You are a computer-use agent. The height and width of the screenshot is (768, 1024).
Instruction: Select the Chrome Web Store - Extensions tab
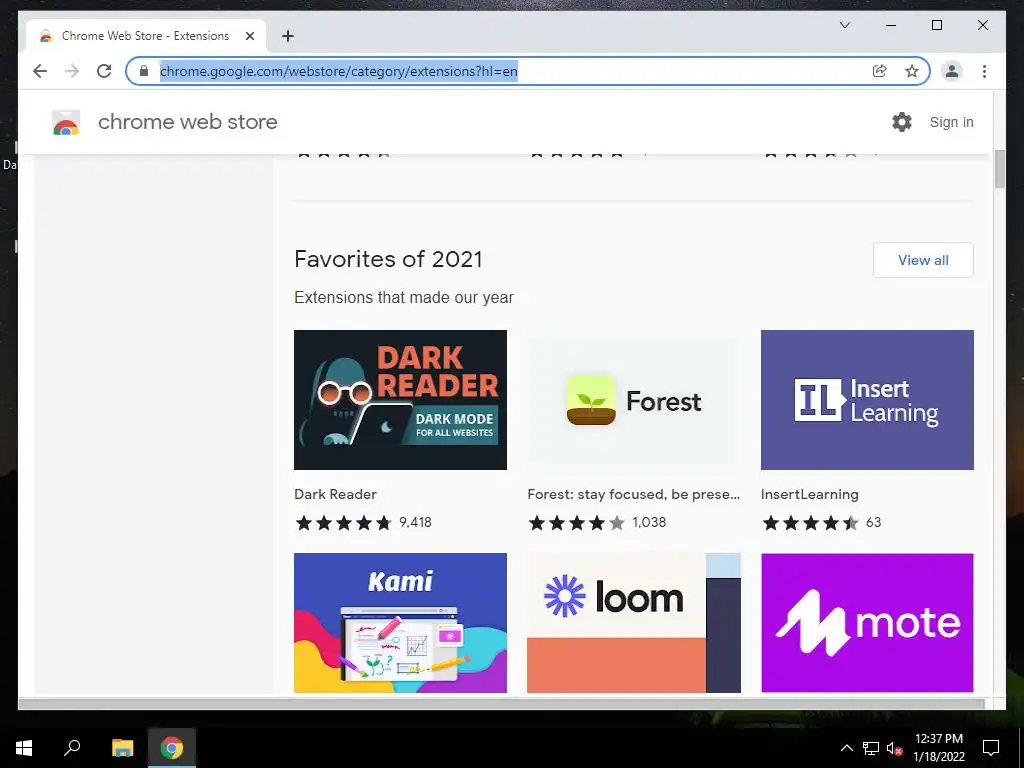(x=145, y=36)
